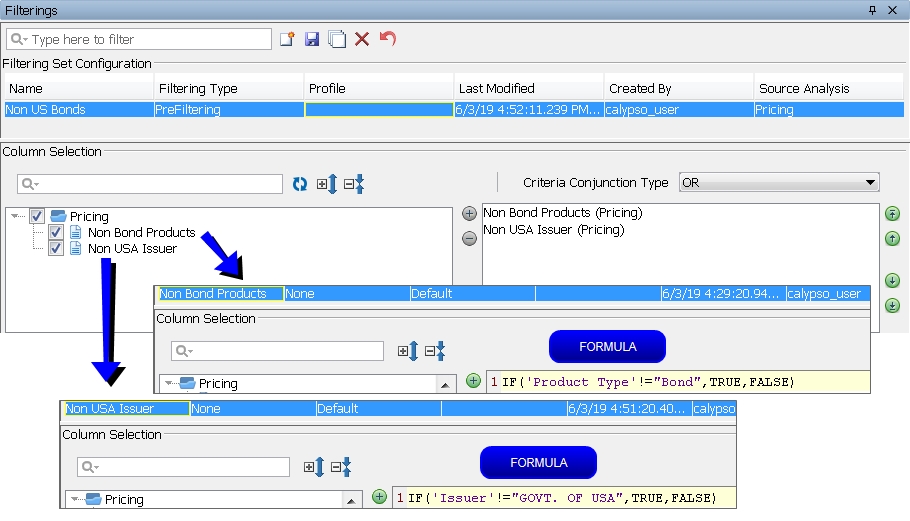Close the Filterings panel
This screenshot has height=521, width=910.
893,10
